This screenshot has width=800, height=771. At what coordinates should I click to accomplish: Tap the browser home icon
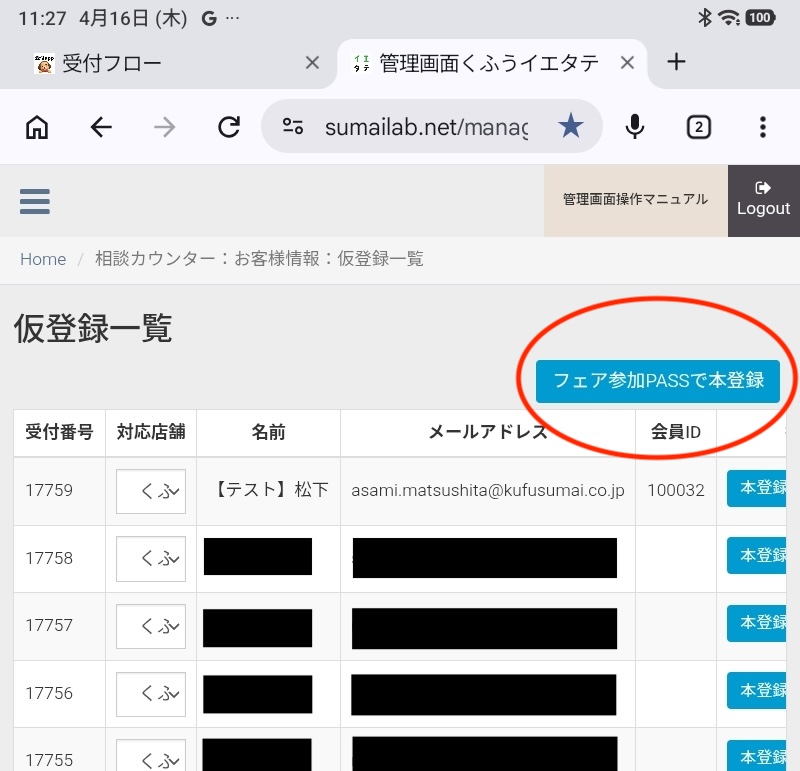tap(37, 126)
